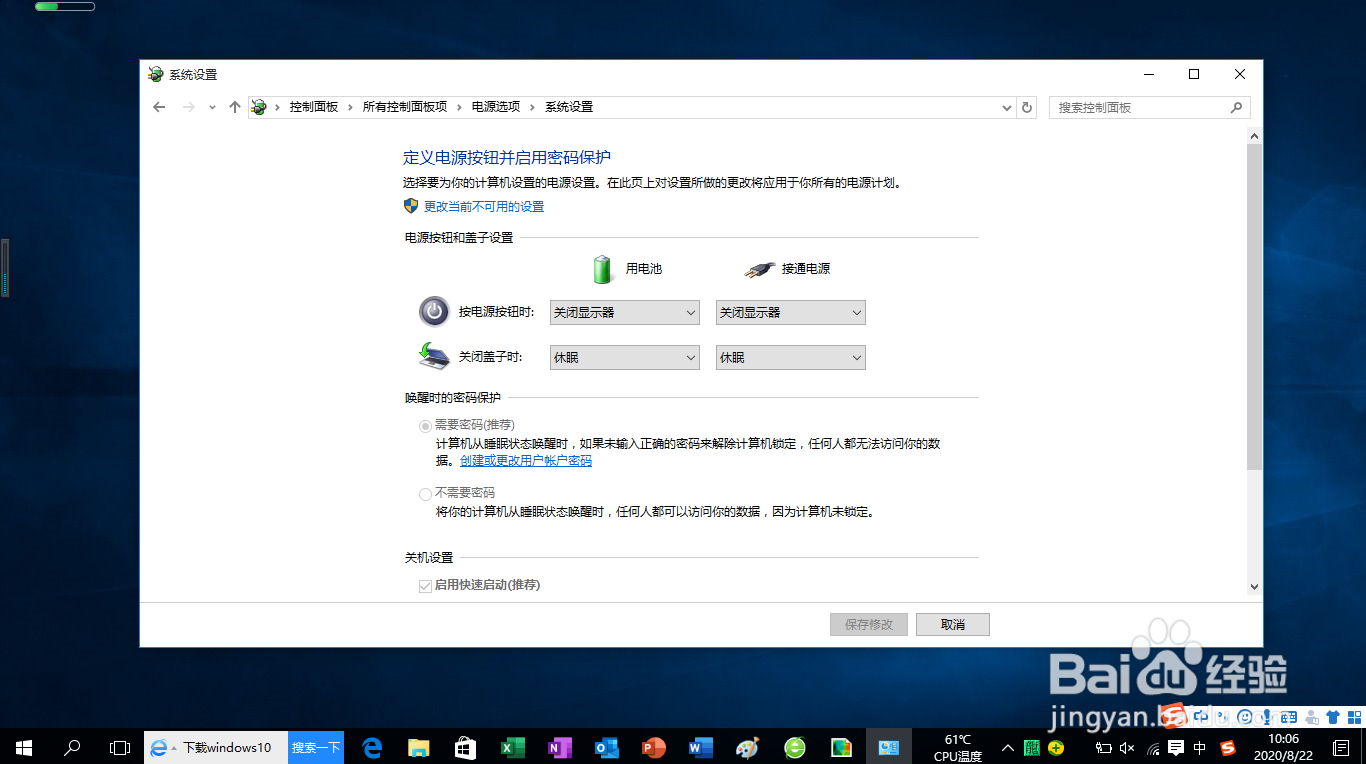Toggle the 中 input language indicator in the tray

point(1200,748)
